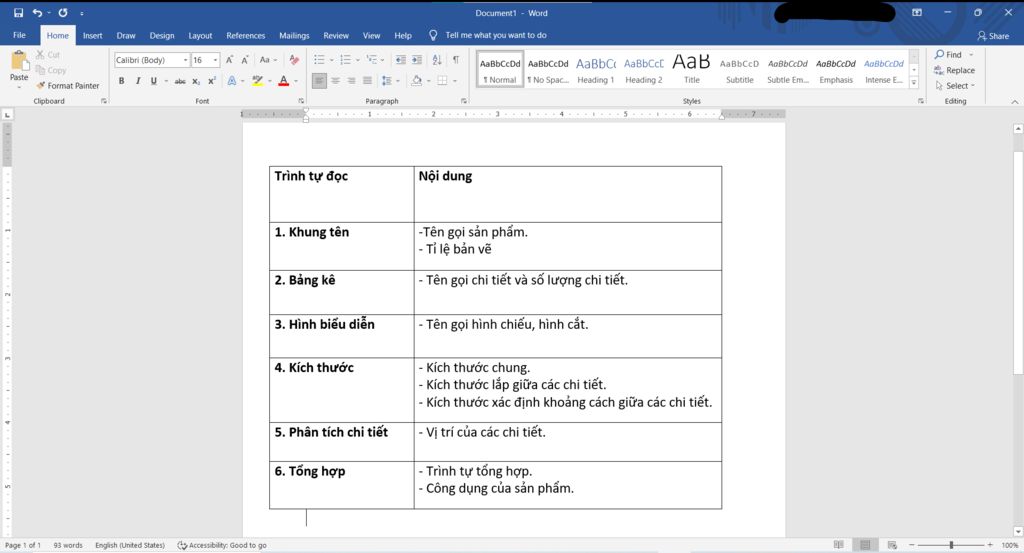Click the Decrease Indent icon

pos(401,59)
